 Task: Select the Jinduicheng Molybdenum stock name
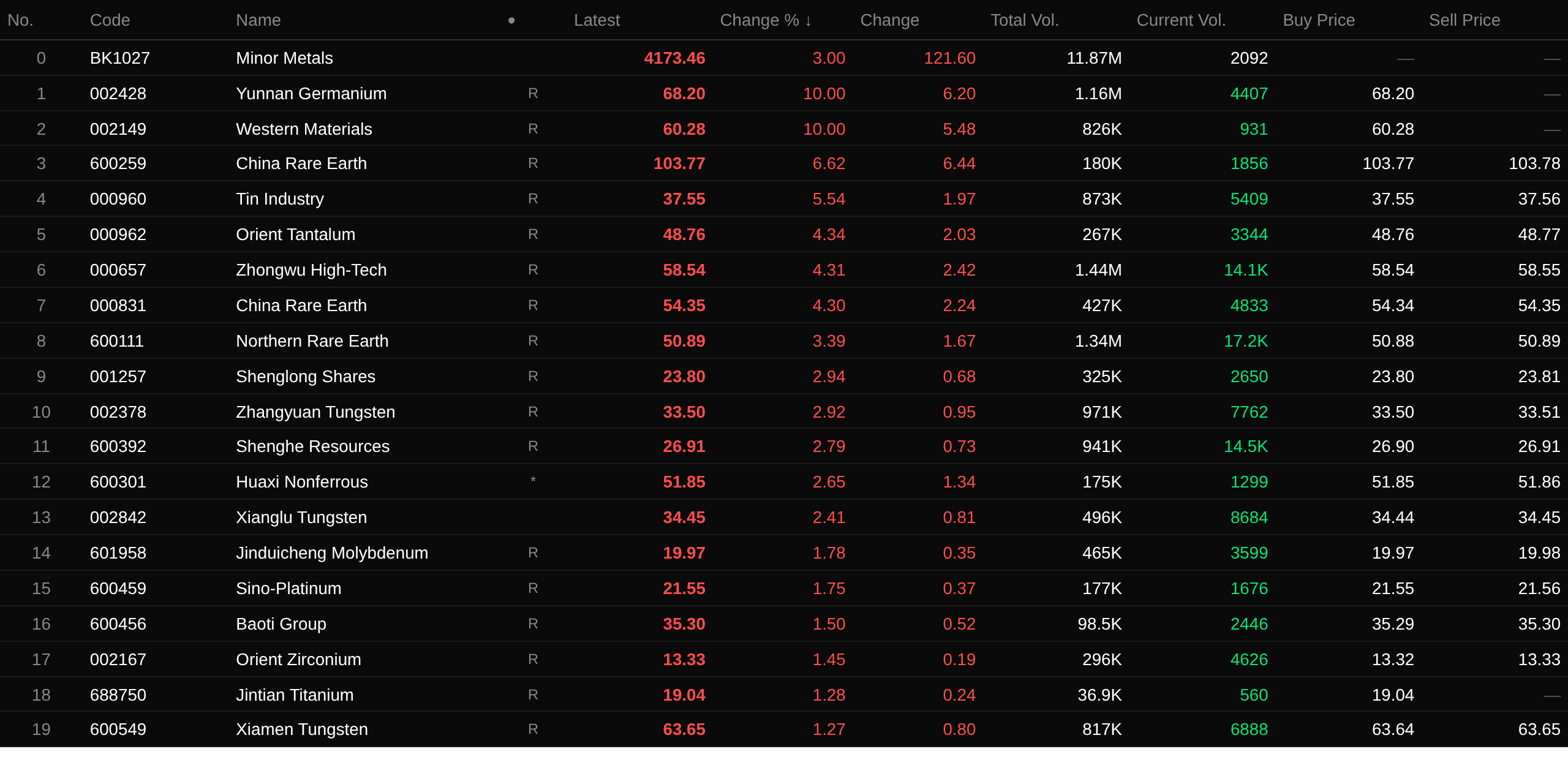click(x=332, y=553)
